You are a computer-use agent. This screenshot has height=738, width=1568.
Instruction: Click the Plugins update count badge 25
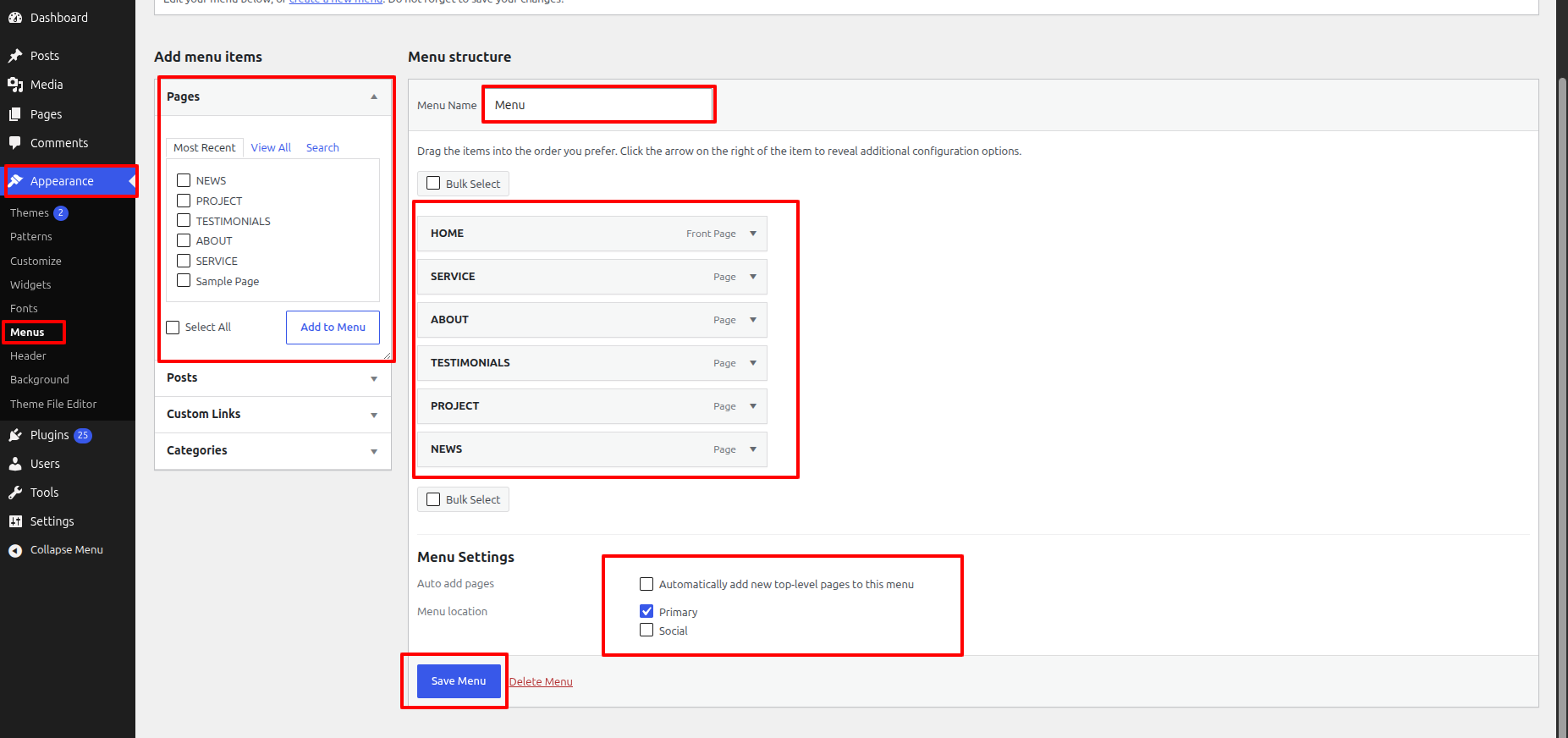(x=83, y=435)
